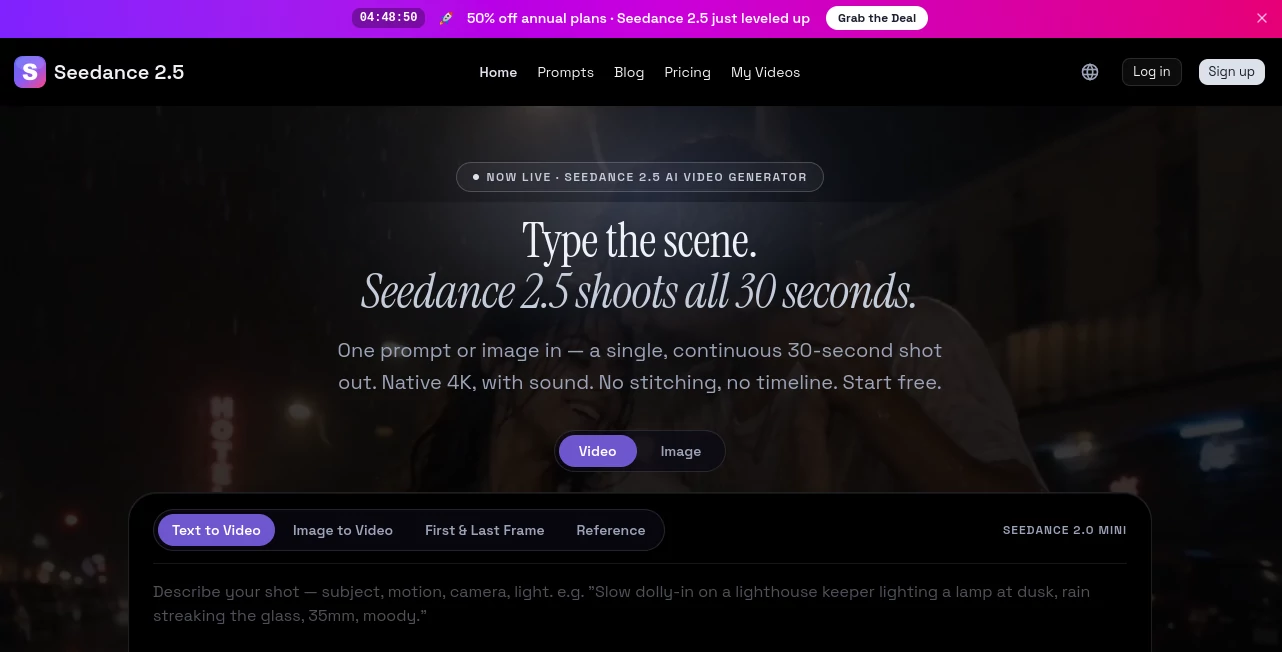Focus the shot description prompt field
The image size is (1282, 652).
[x=640, y=604]
